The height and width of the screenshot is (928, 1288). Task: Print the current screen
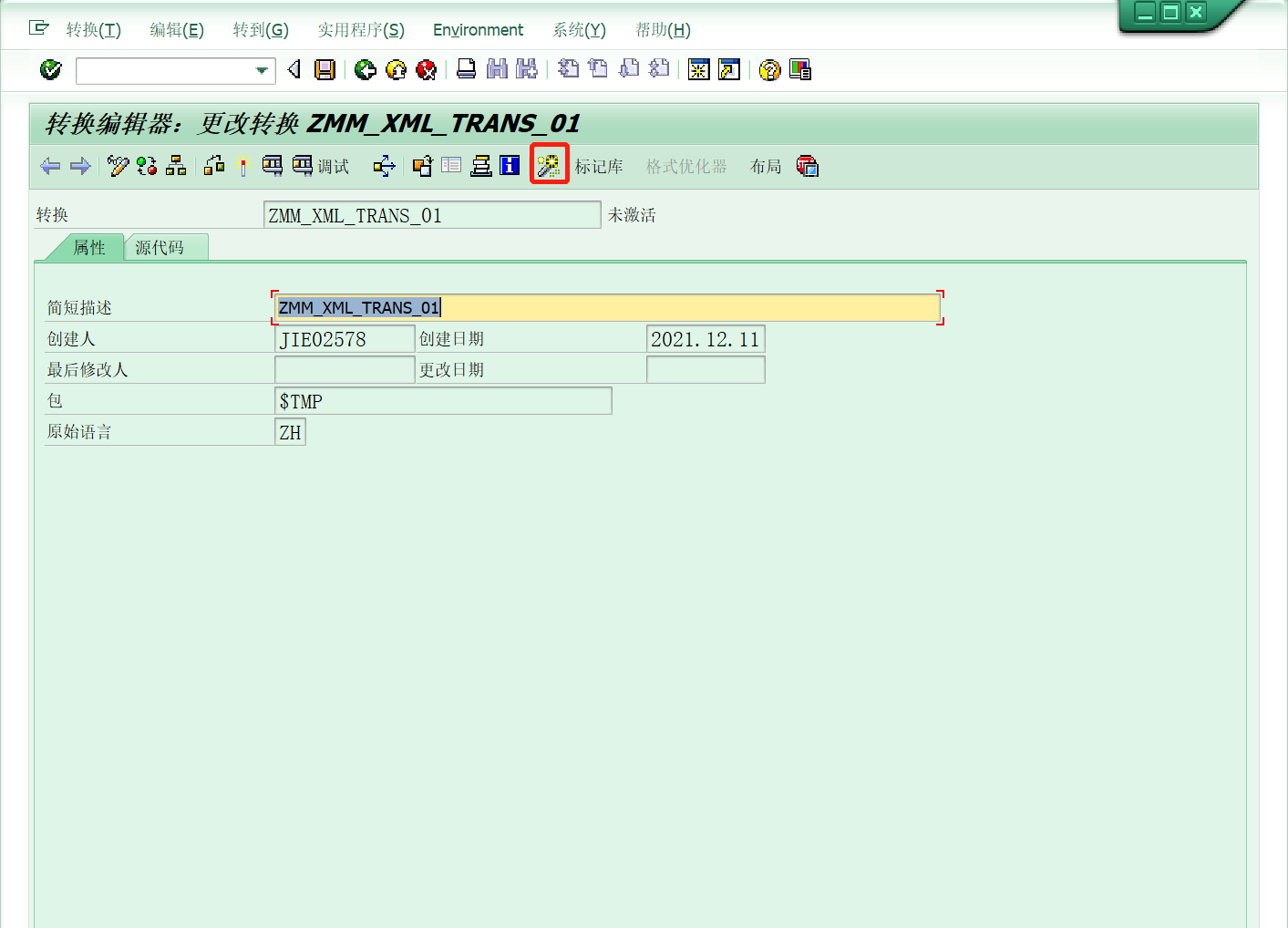point(466,69)
